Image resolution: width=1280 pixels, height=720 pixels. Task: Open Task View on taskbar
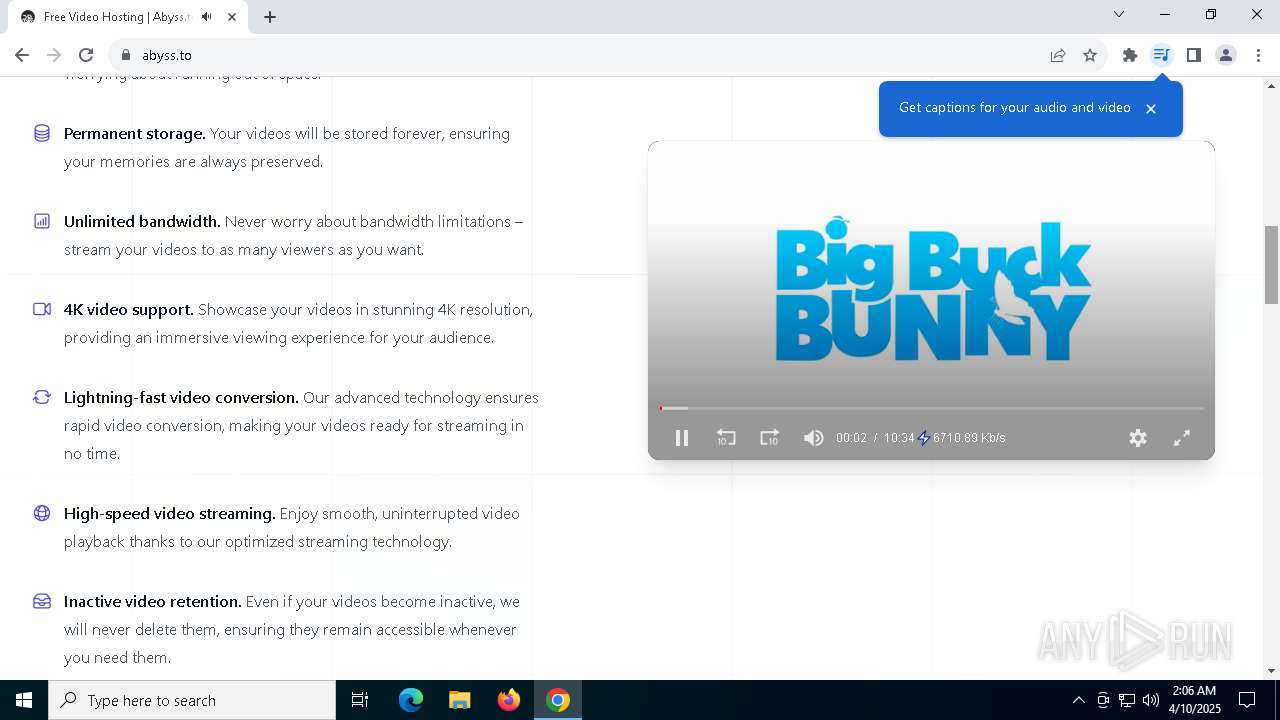point(360,700)
